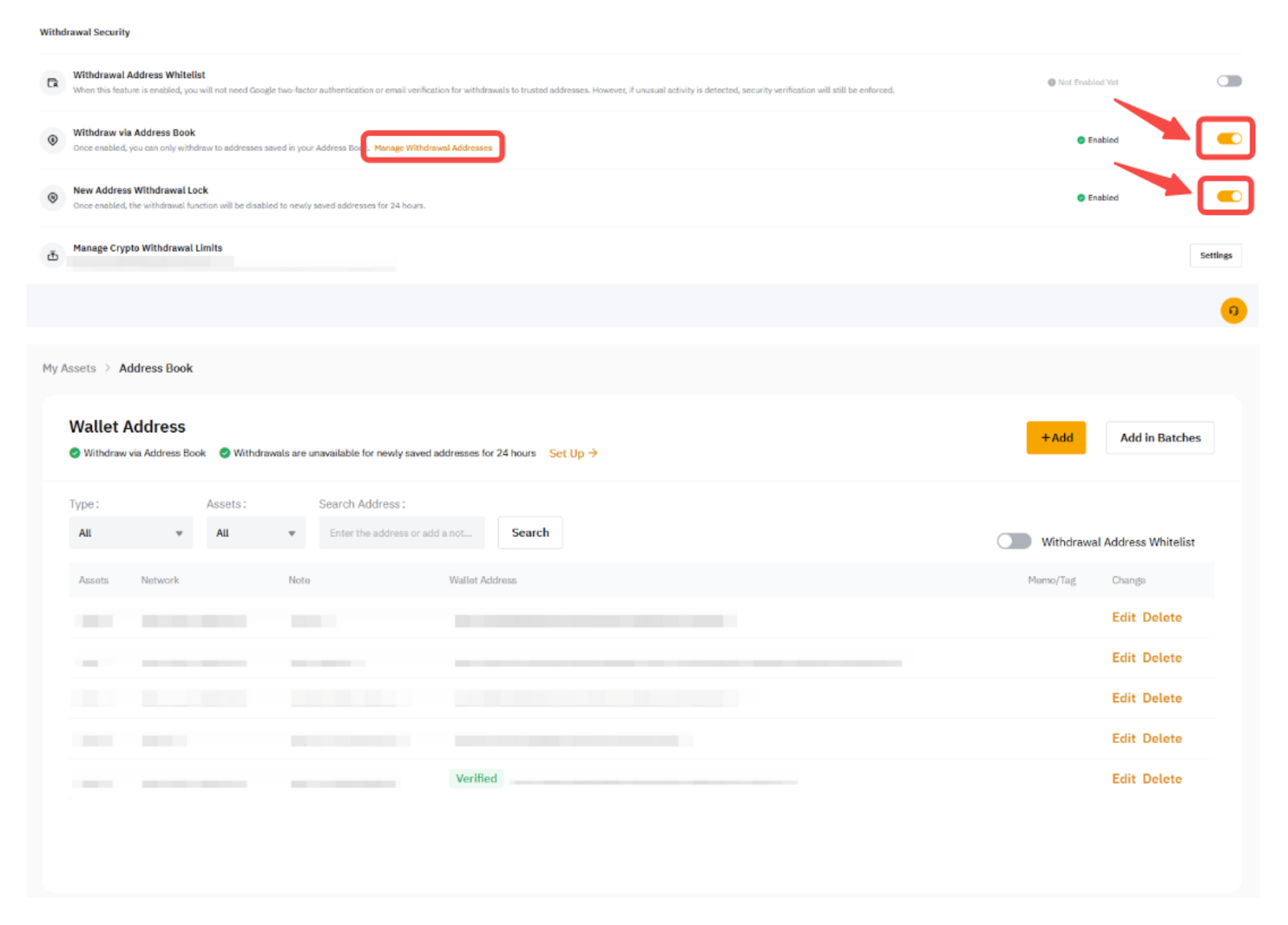Click the Enabled status for New Address Withdrawal Lock
This screenshot has height=925, width=1288.
[1103, 198]
